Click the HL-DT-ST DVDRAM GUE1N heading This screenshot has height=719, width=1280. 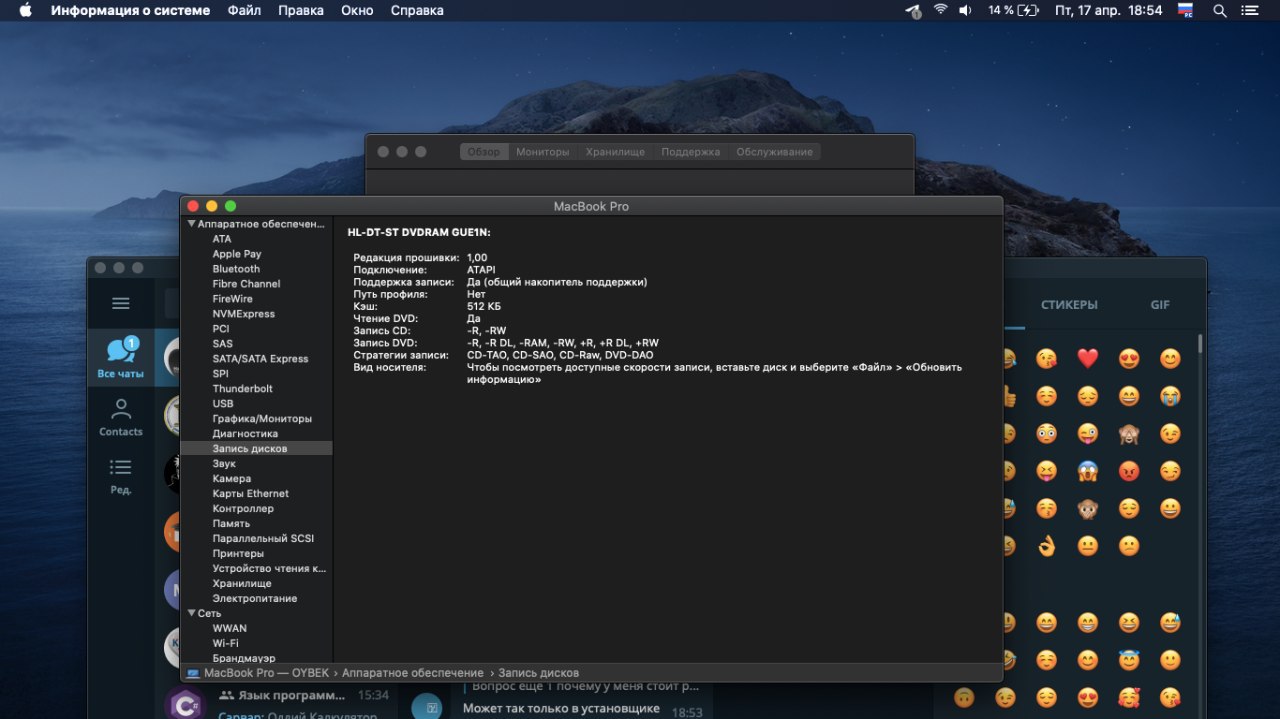coord(419,232)
